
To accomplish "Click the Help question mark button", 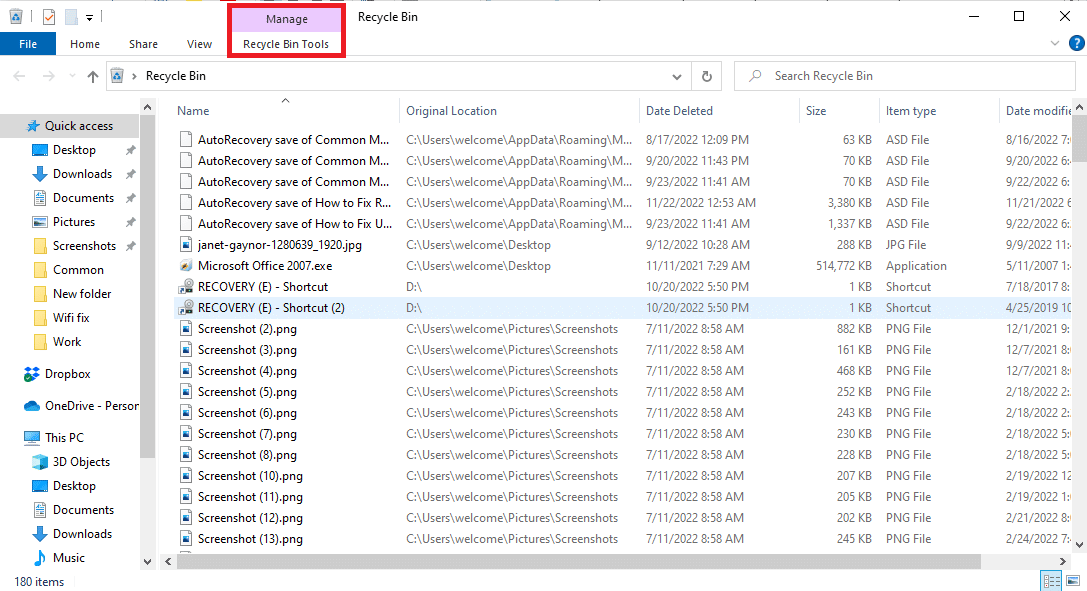I will pos(1077,44).
